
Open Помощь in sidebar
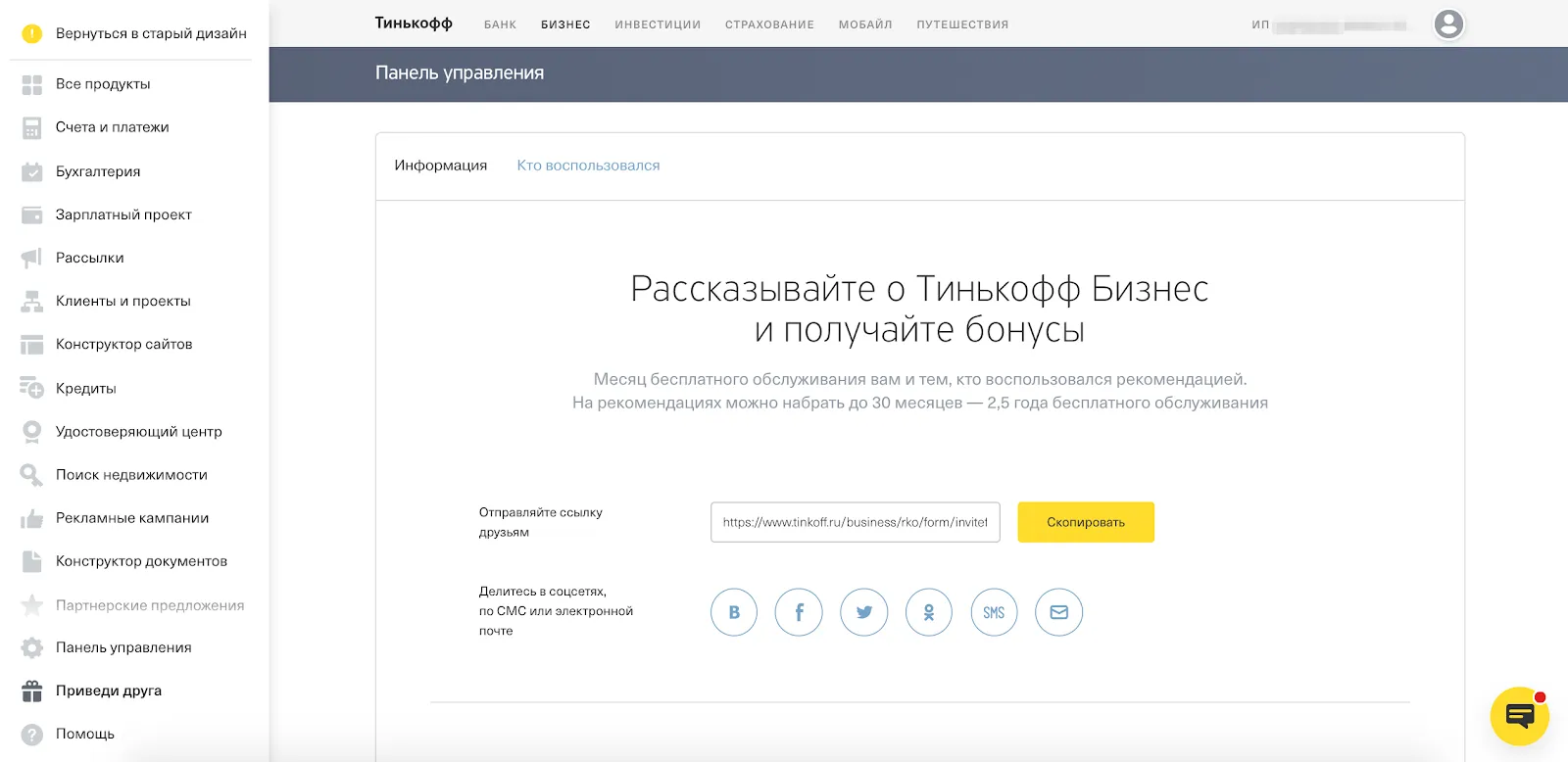click(85, 734)
